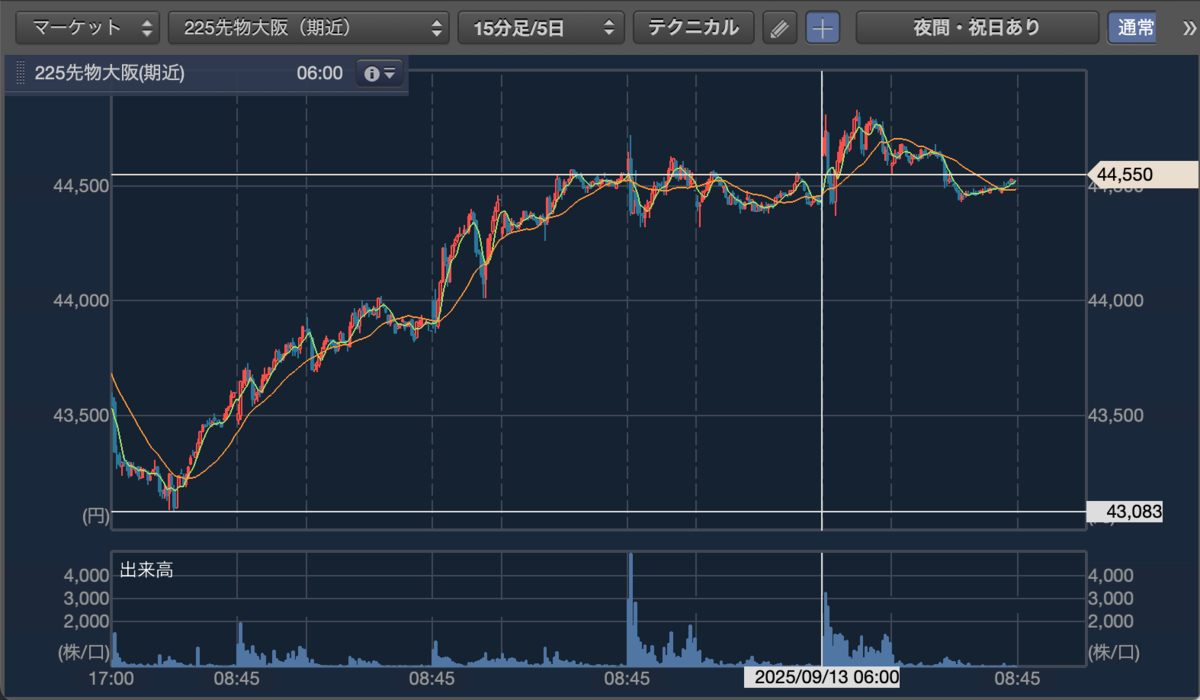Toggle the crosshair cursor button
The image size is (1200, 700).
click(x=823, y=28)
